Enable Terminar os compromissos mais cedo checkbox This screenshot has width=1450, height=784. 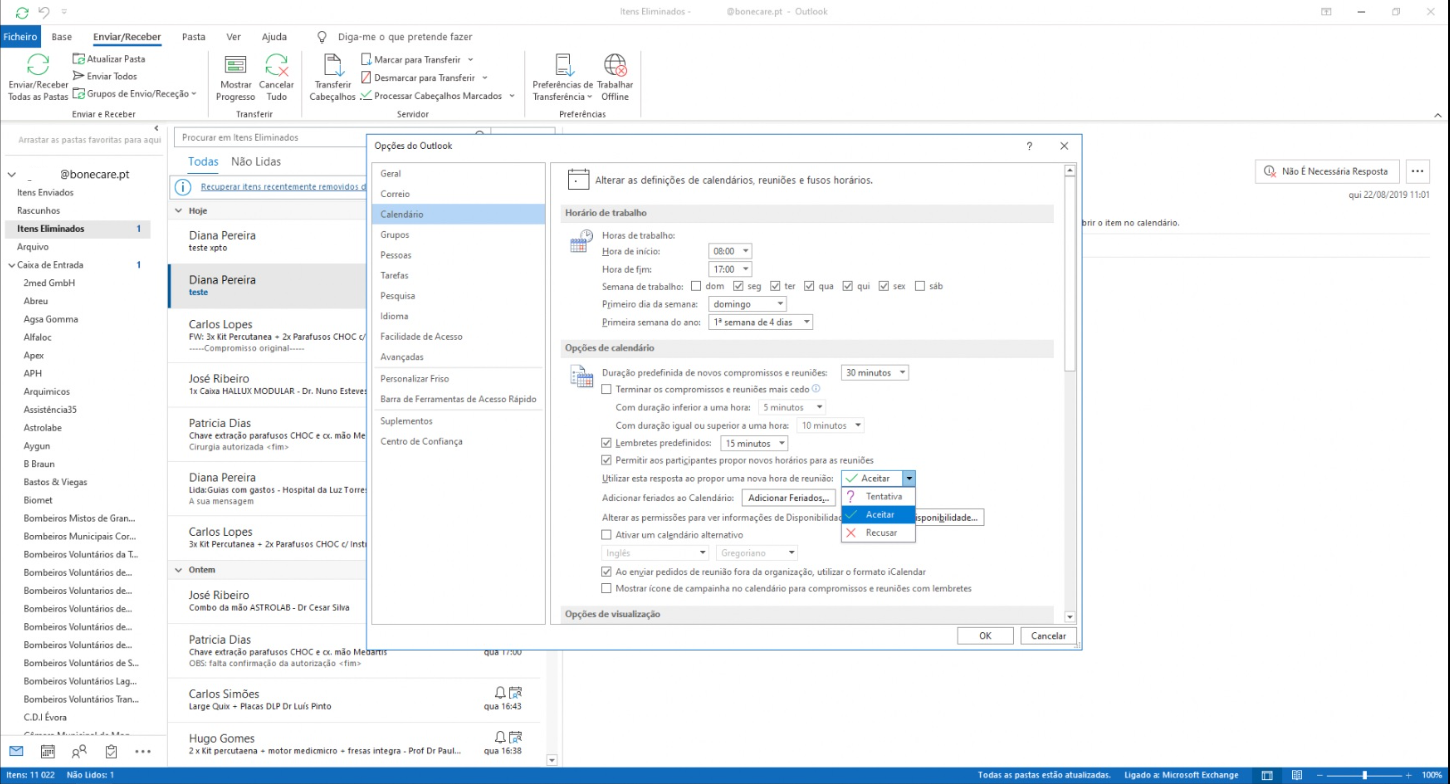pos(606,389)
